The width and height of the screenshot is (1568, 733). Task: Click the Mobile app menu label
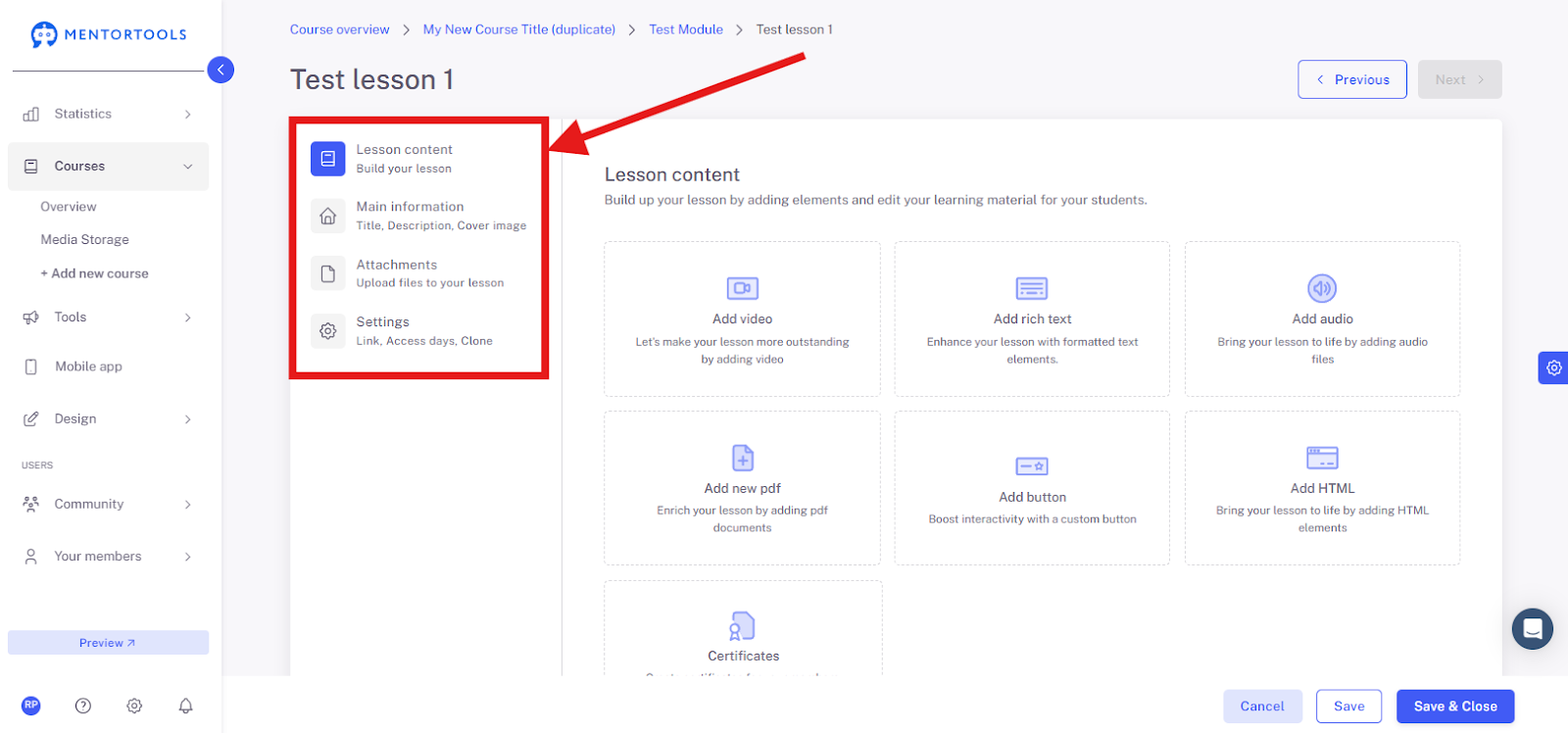pos(88,366)
